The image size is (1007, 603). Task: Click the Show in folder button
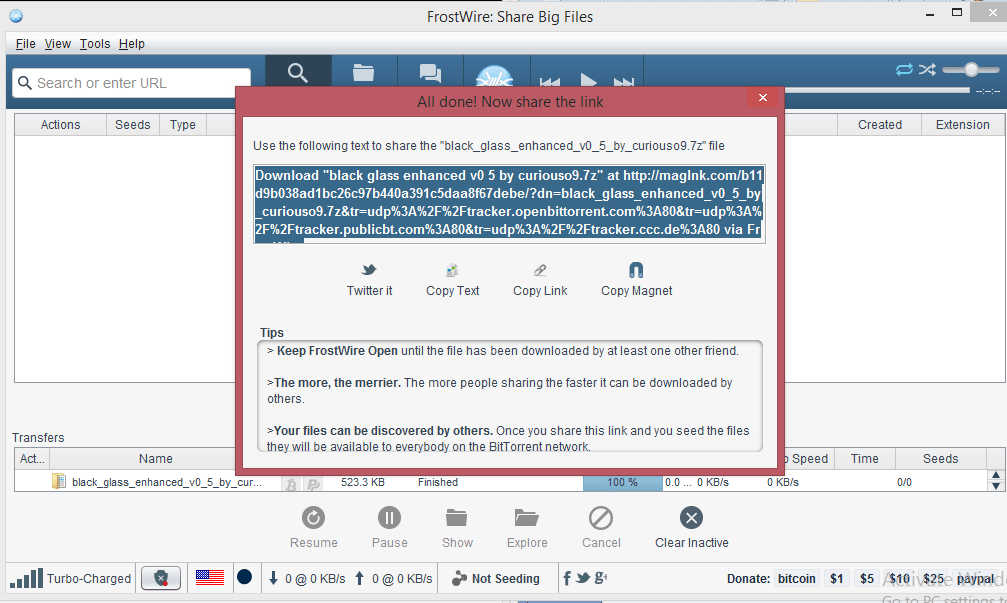click(457, 528)
